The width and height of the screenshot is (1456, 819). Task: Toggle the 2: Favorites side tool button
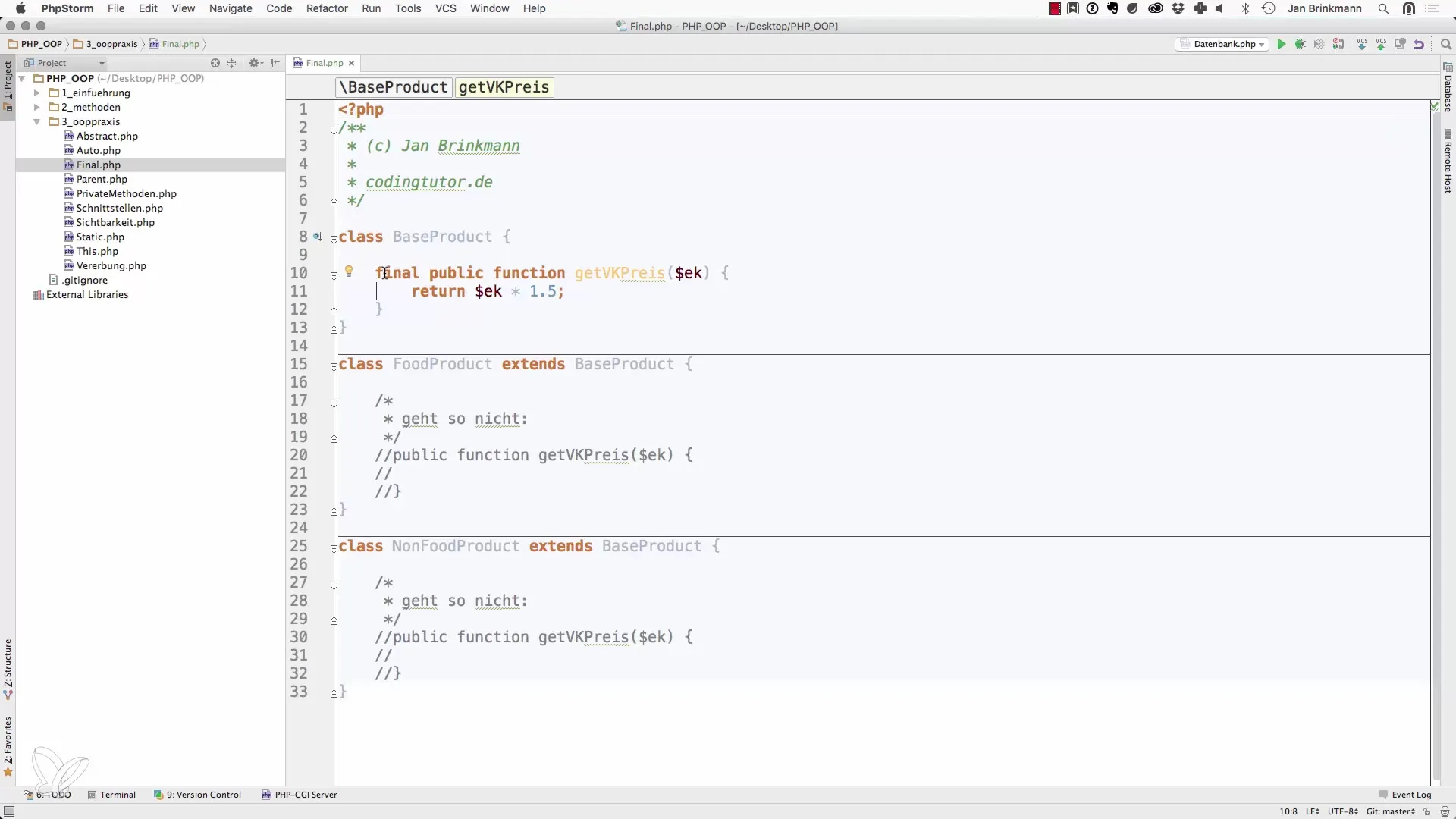8,747
